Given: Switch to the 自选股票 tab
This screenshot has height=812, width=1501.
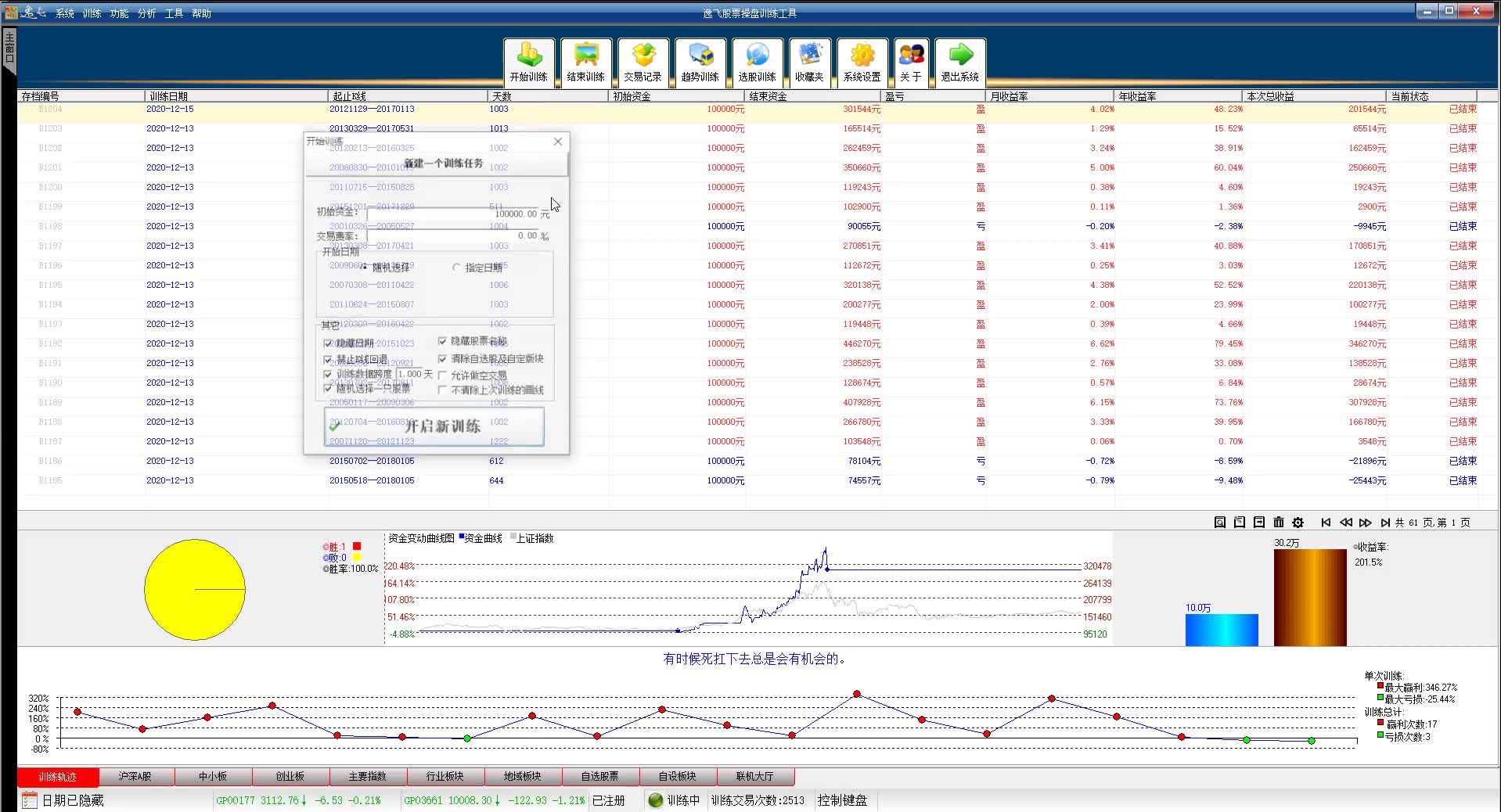Looking at the screenshot, I should (x=600, y=777).
